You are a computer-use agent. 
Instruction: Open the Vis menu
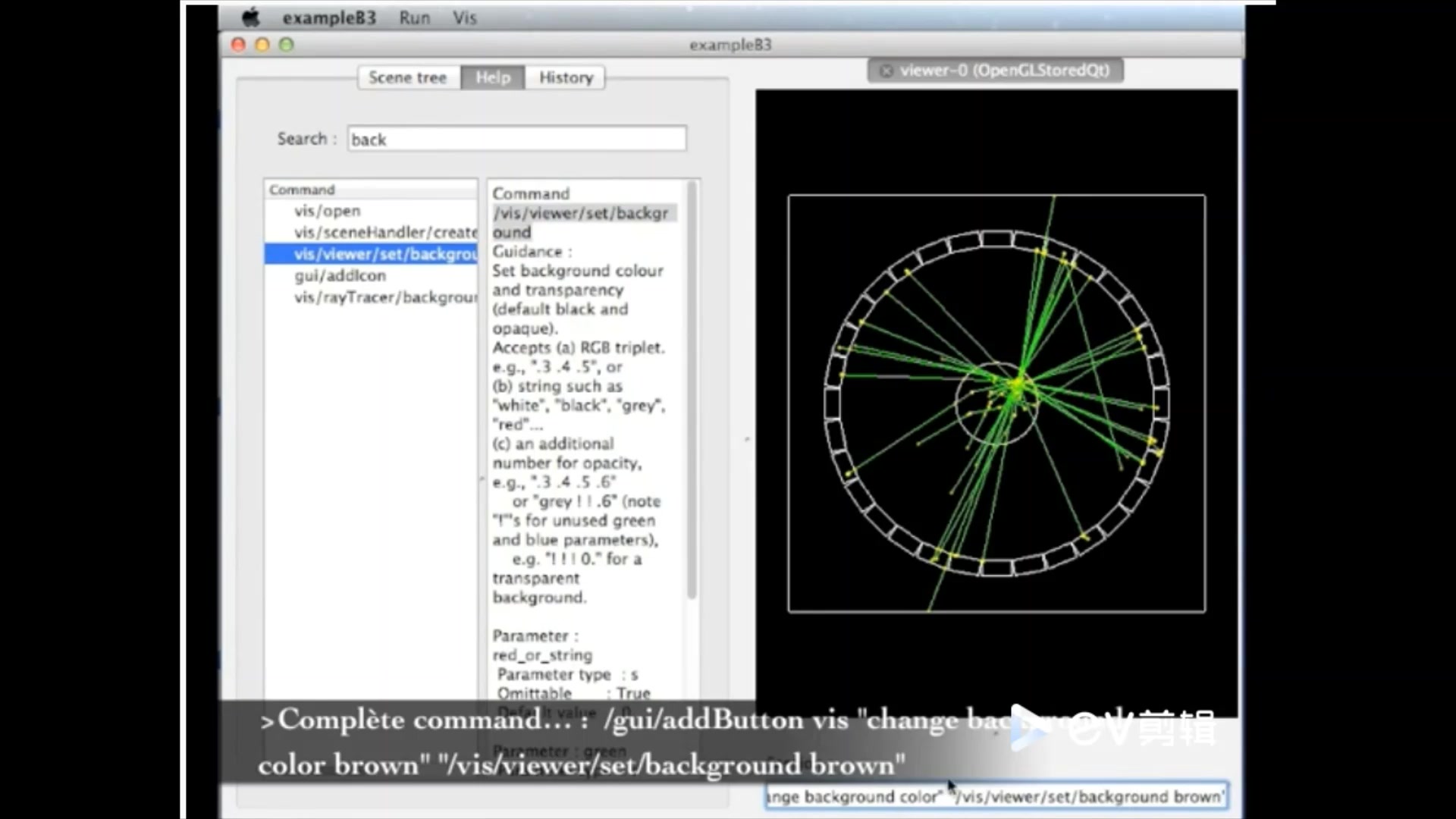click(465, 17)
